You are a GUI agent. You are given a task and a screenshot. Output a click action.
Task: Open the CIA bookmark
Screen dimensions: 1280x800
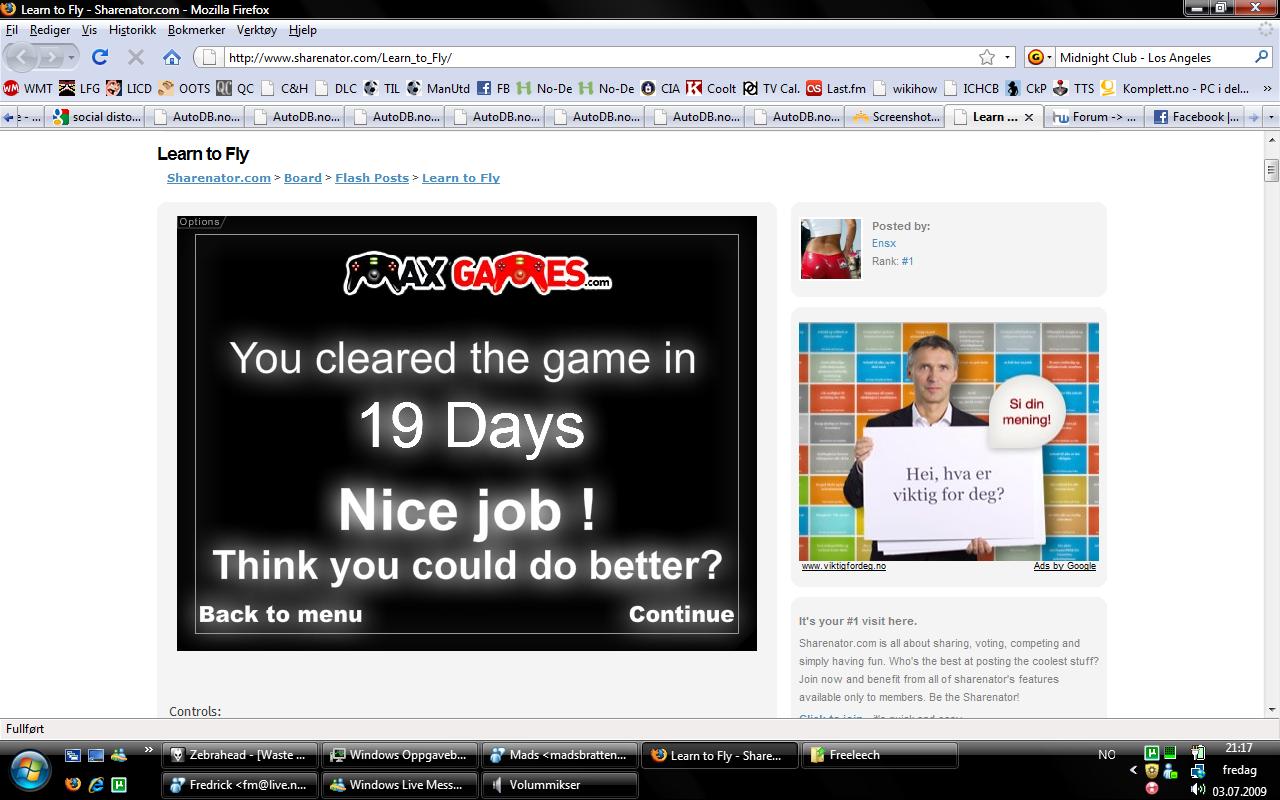pos(660,88)
